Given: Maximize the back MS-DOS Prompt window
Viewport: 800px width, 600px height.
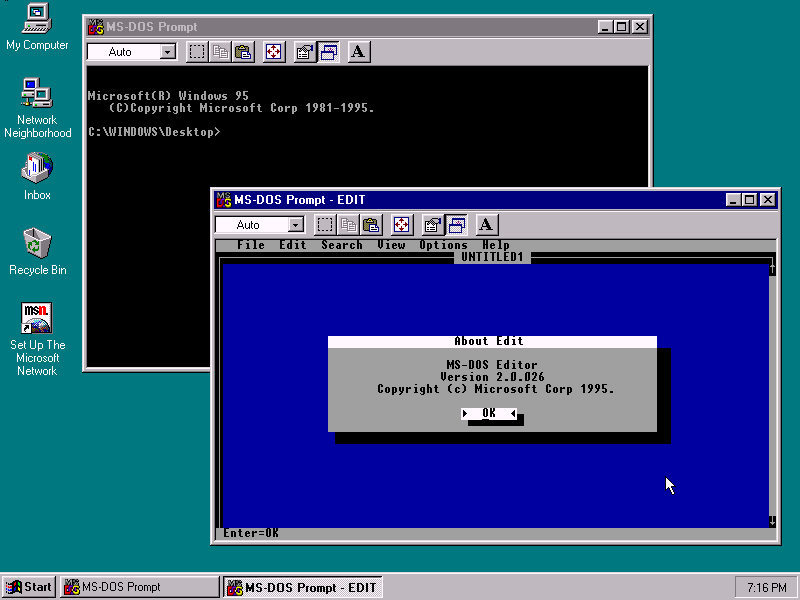Looking at the screenshot, I should point(621,27).
